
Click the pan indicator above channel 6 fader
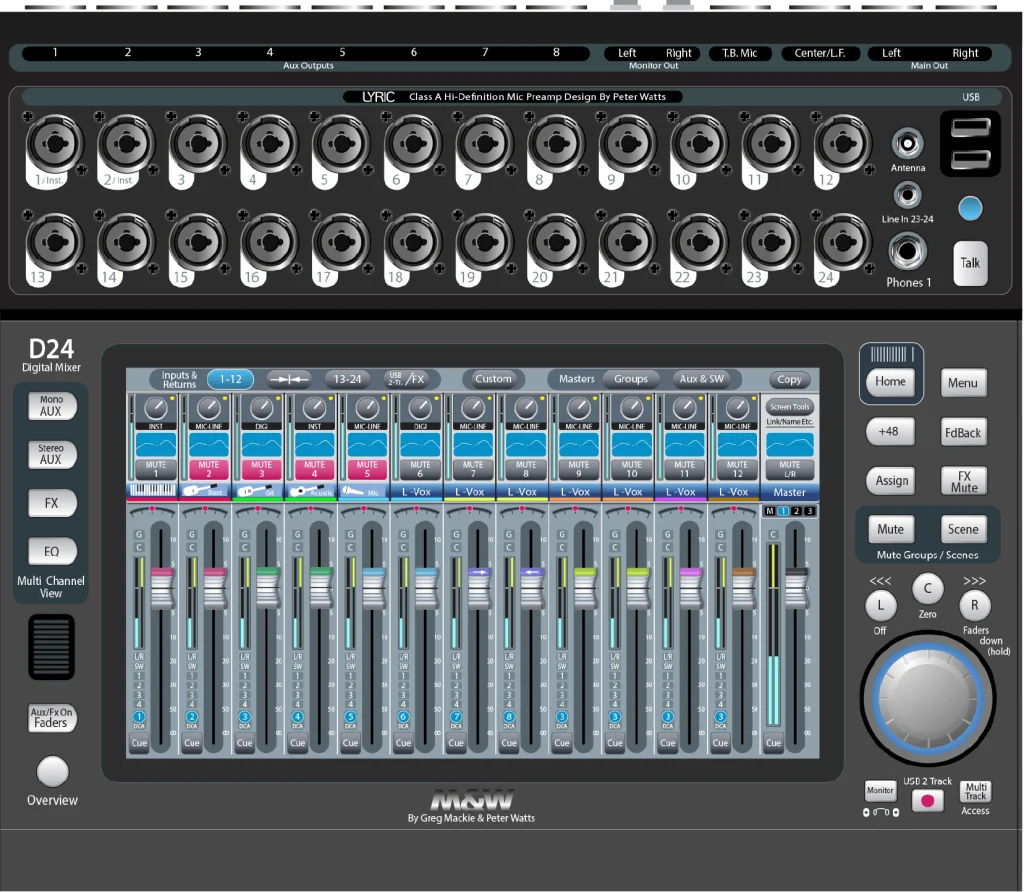point(417,509)
